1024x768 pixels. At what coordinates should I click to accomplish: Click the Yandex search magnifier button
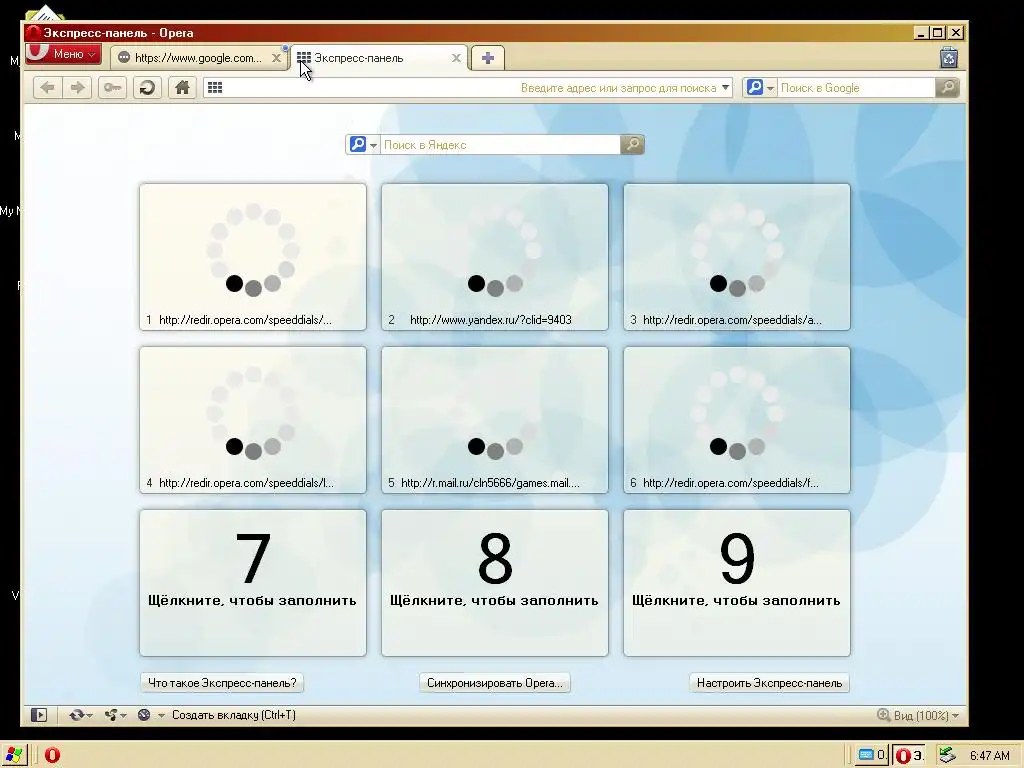click(x=632, y=144)
